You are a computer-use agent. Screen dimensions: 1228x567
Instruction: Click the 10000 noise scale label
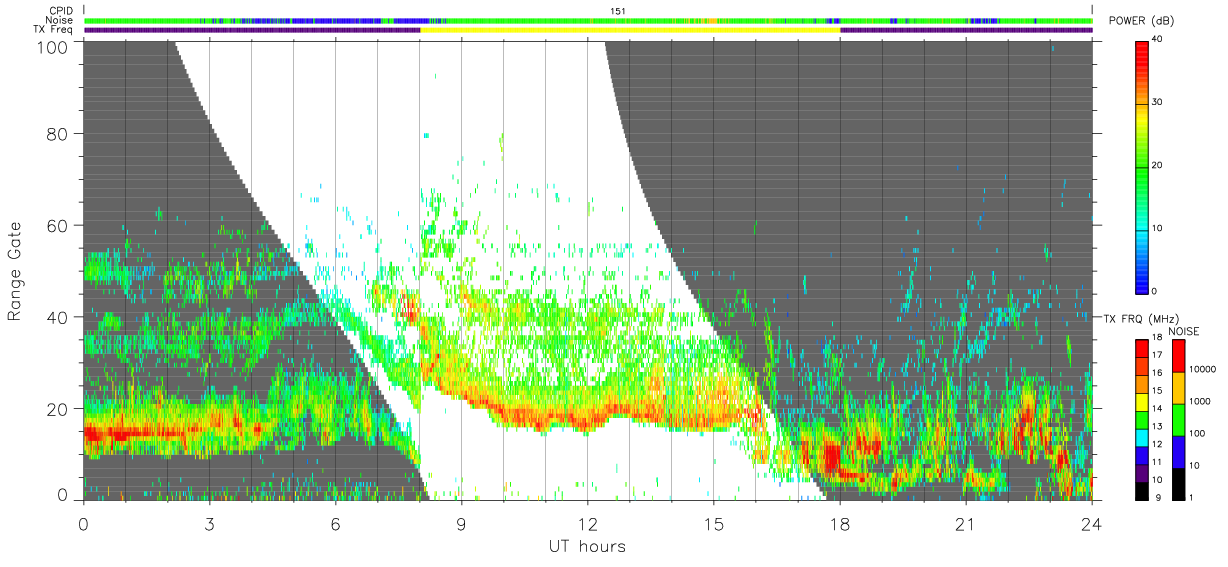coord(1203,370)
